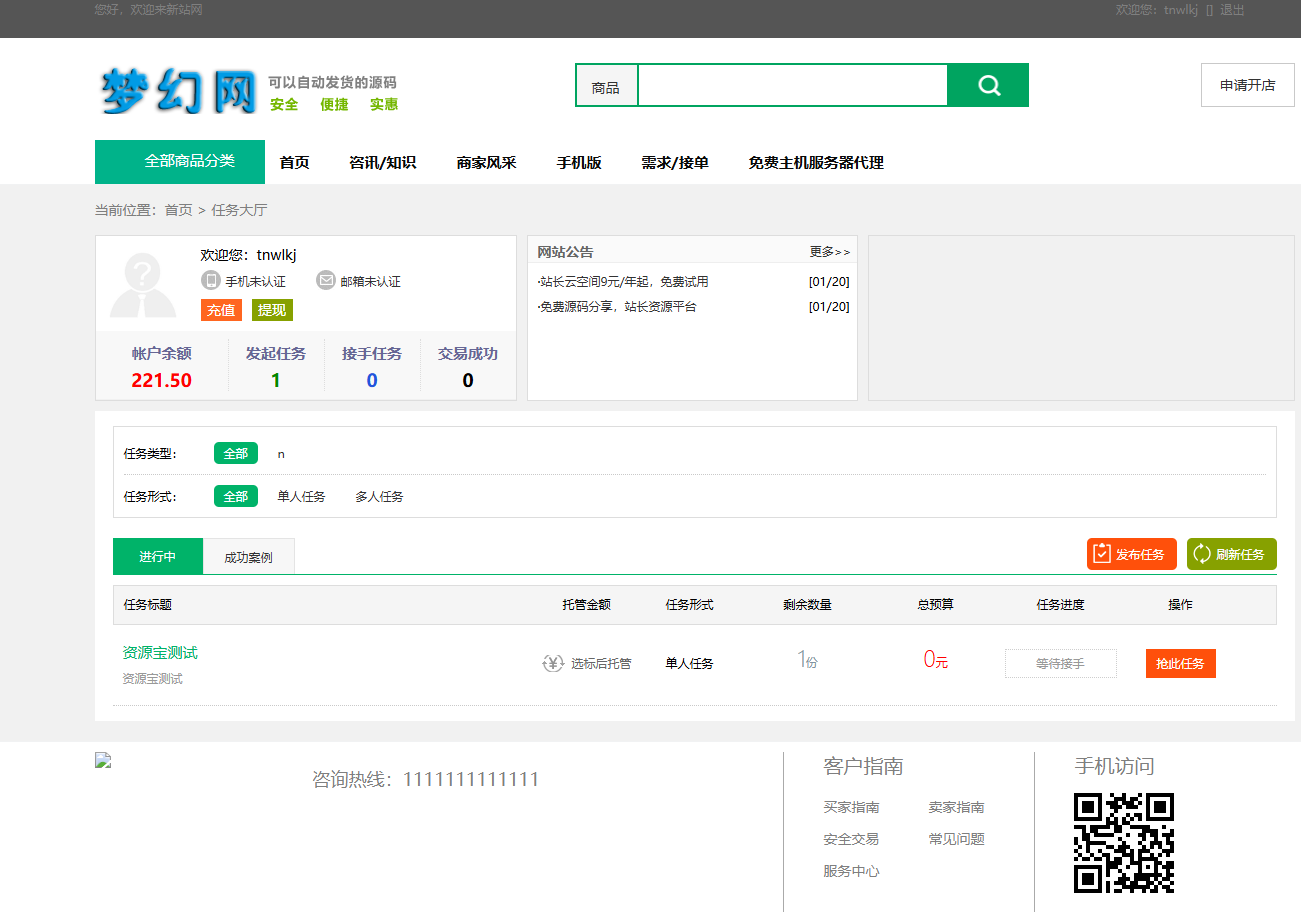
Task: Switch to 进行中 tab
Action: [x=158, y=556]
